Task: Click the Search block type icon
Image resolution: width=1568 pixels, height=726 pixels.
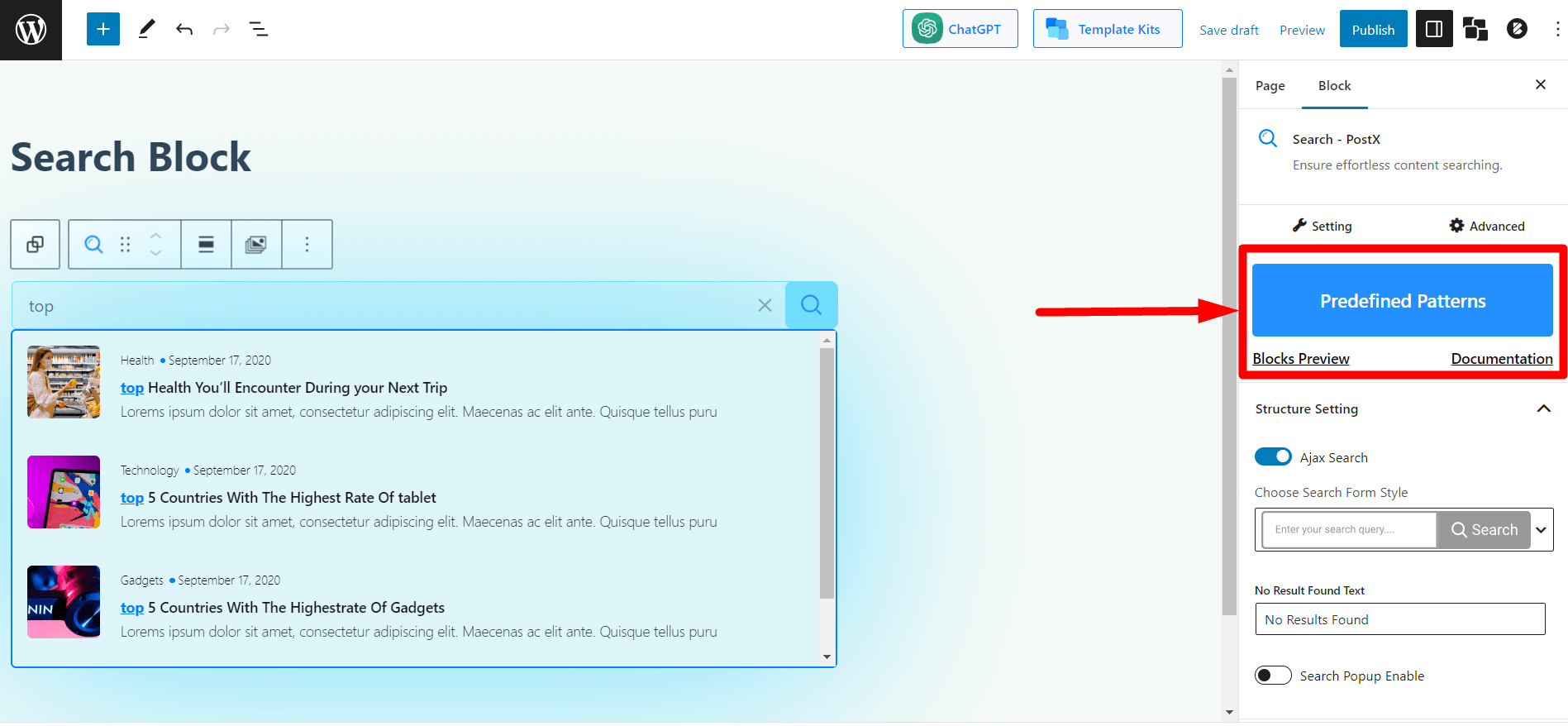Action: (94, 244)
